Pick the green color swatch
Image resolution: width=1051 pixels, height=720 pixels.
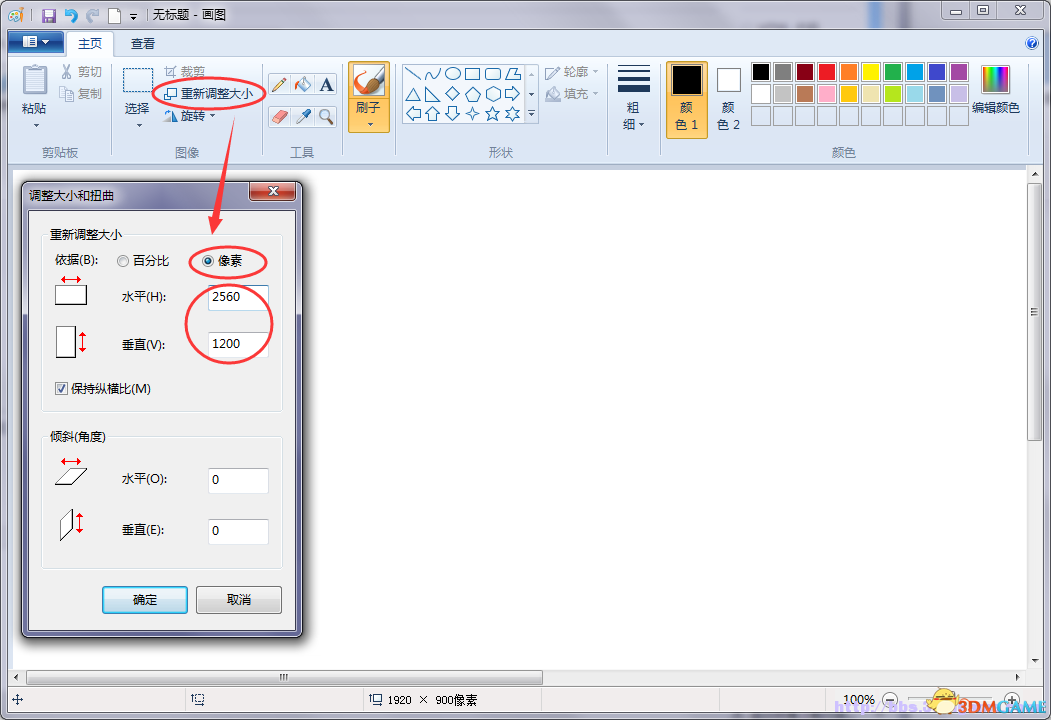coord(893,72)
